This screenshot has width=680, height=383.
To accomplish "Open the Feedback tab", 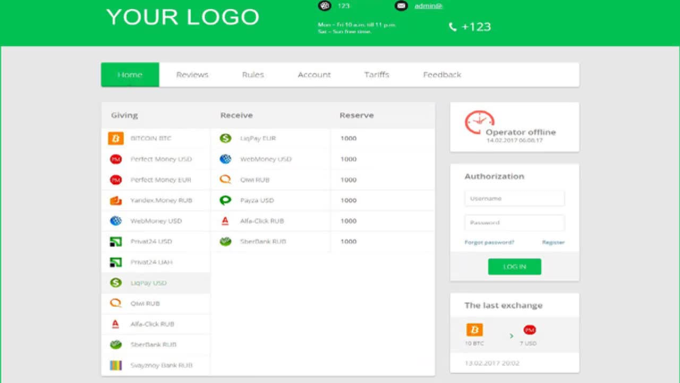I will pos(442,75).
